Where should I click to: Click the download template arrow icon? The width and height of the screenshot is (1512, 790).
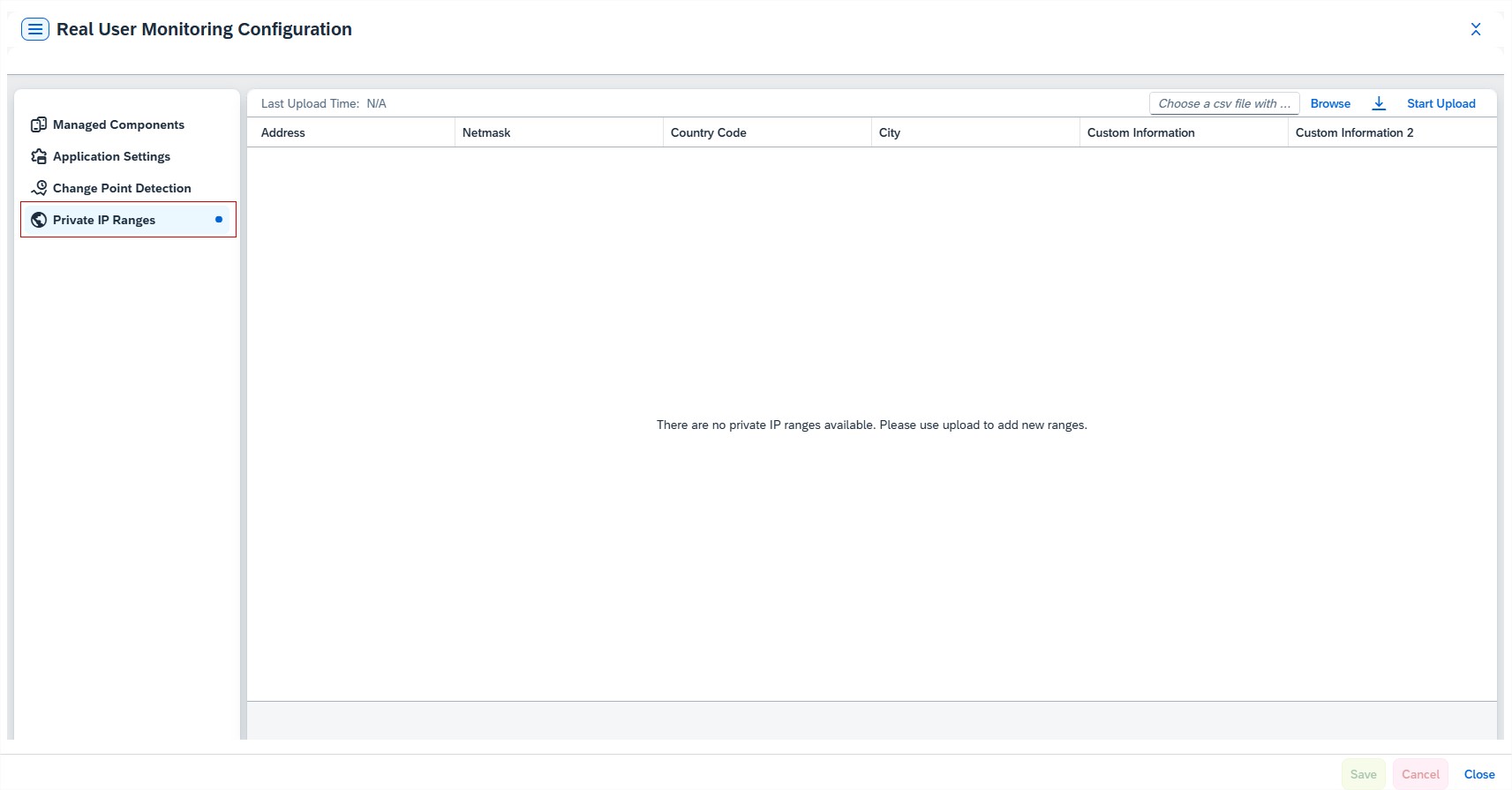pyautogui.click(x=1379, y=103)
